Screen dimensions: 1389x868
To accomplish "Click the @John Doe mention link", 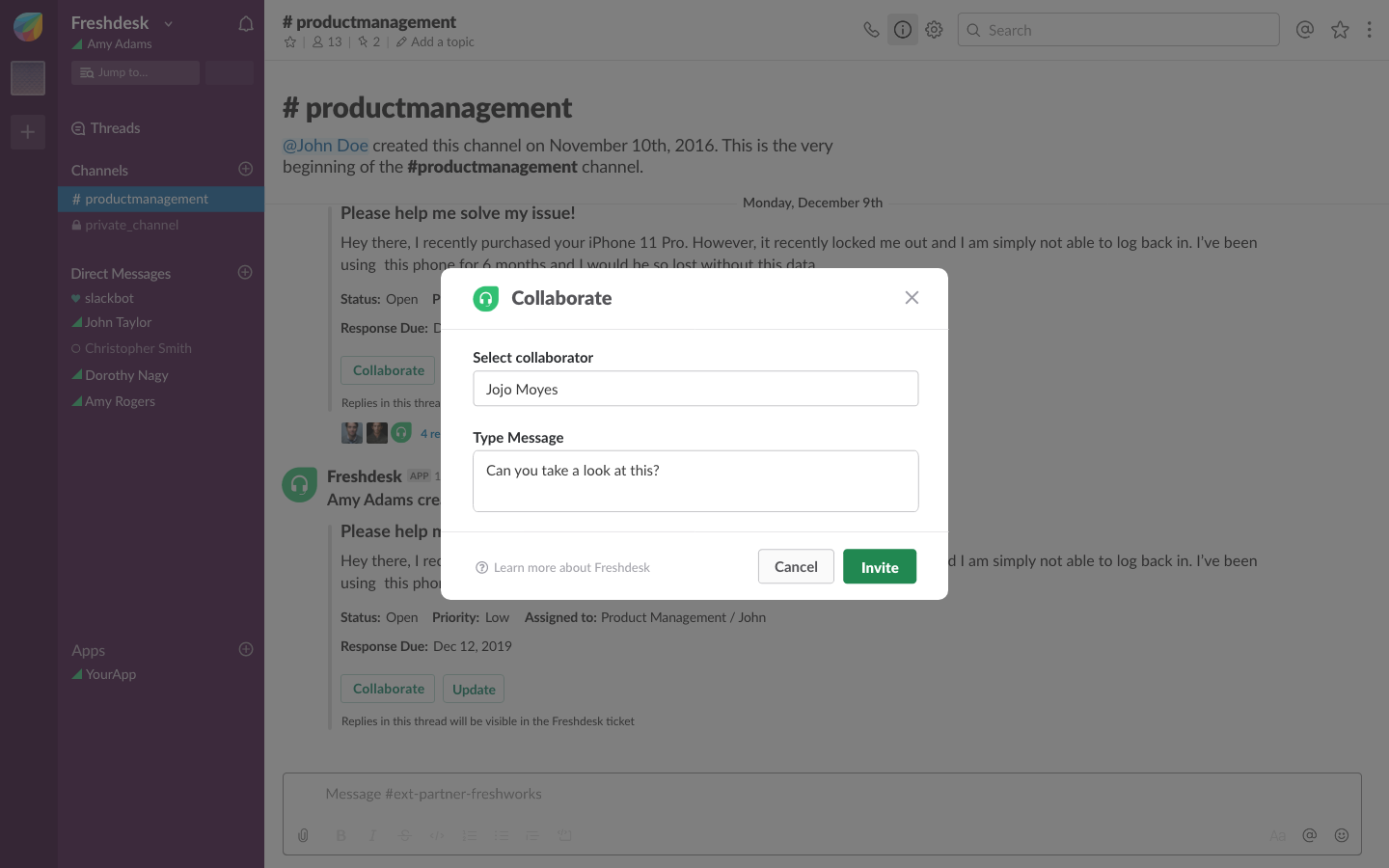I will click(x=325, y=146).
